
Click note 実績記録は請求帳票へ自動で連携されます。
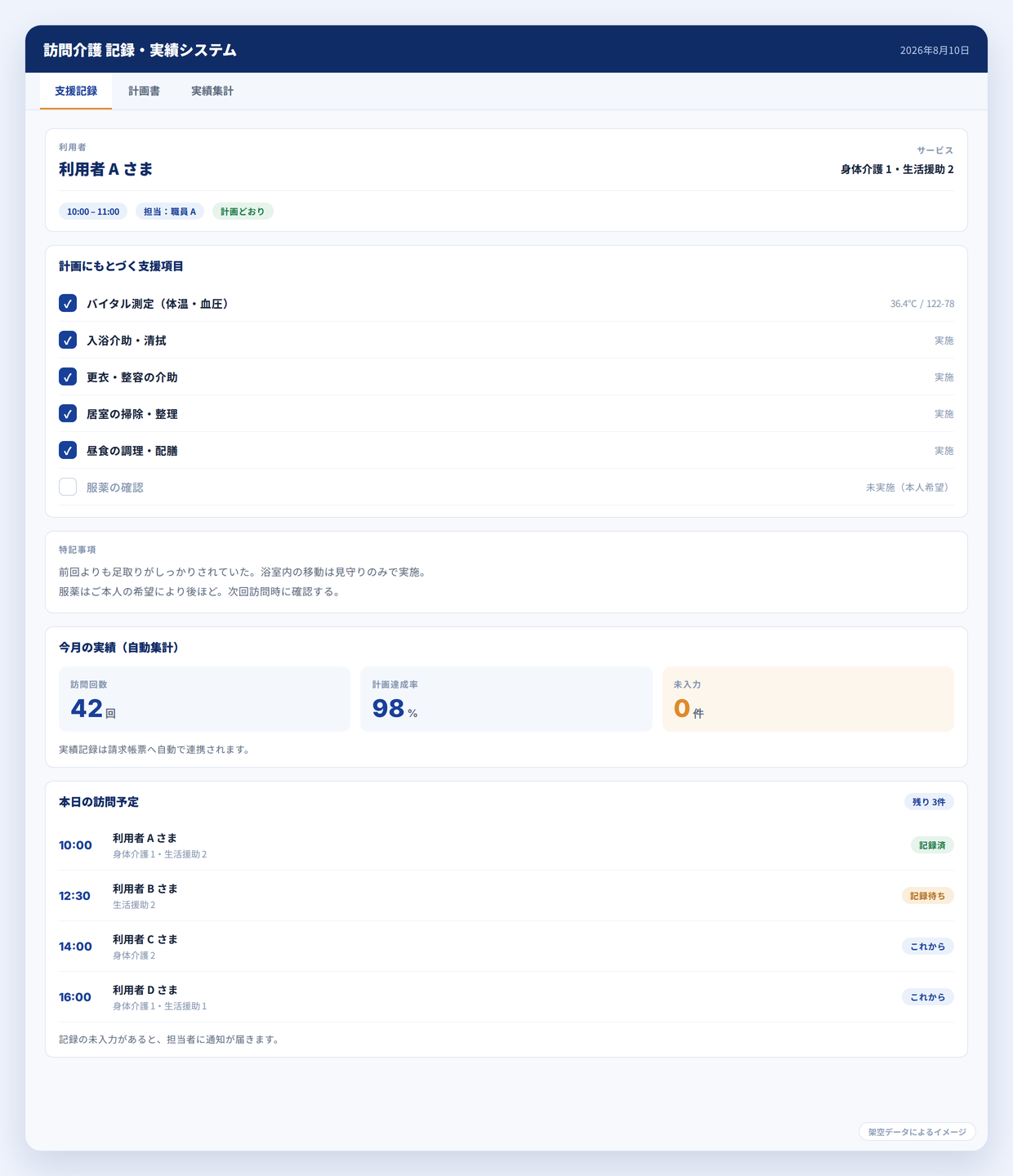(x=154, y=750)
